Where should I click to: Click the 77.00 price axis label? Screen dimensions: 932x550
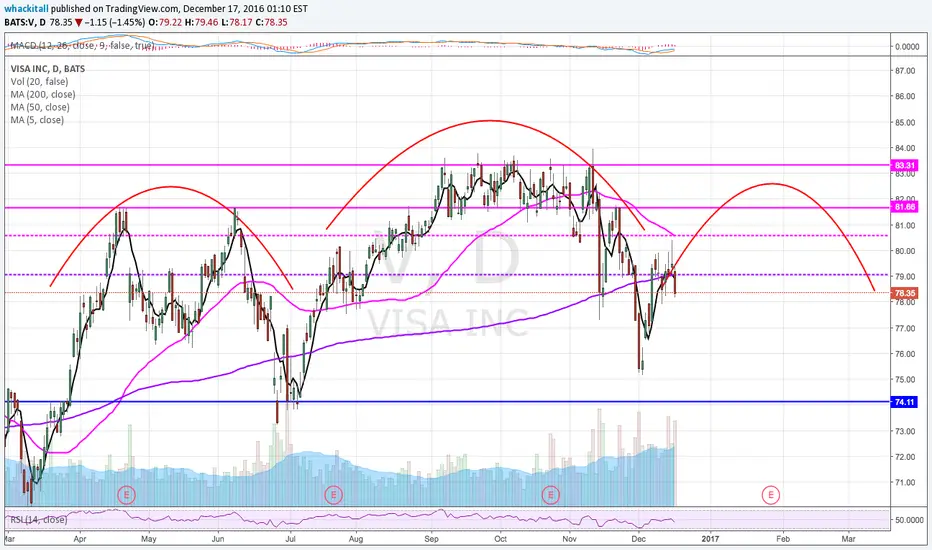tap(904, 328)
